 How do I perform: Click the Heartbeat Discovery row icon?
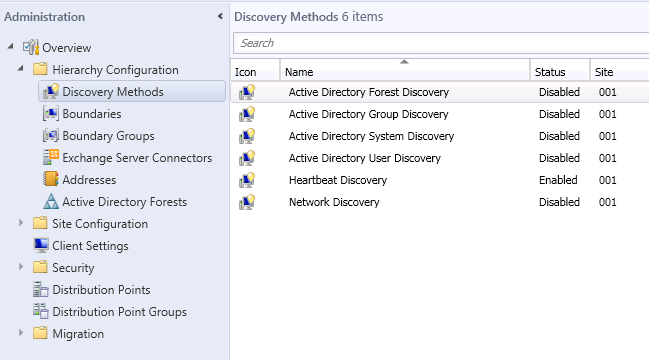pyautogui.click(x=247, y=180)
